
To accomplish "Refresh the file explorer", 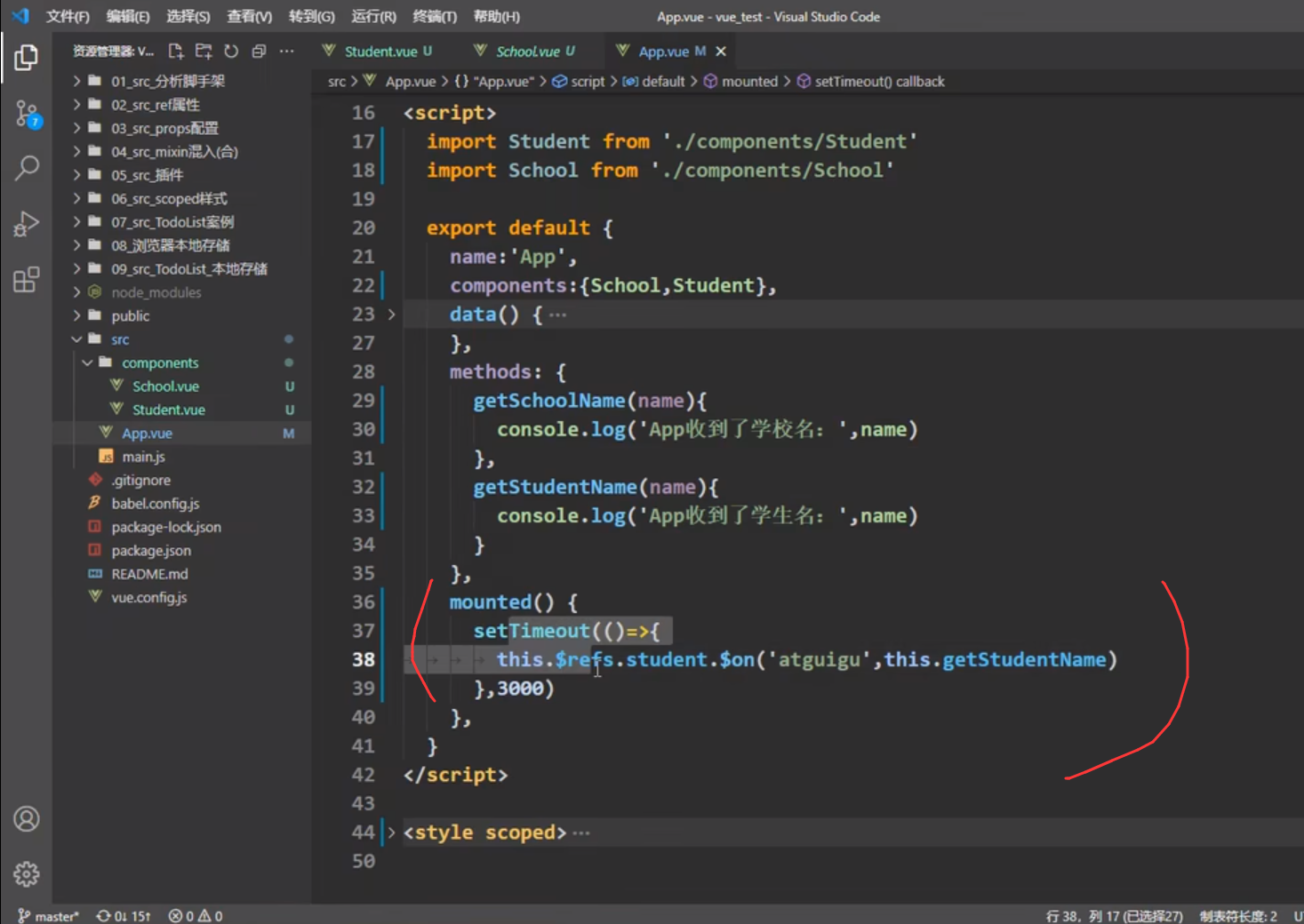I will [231, 52].
